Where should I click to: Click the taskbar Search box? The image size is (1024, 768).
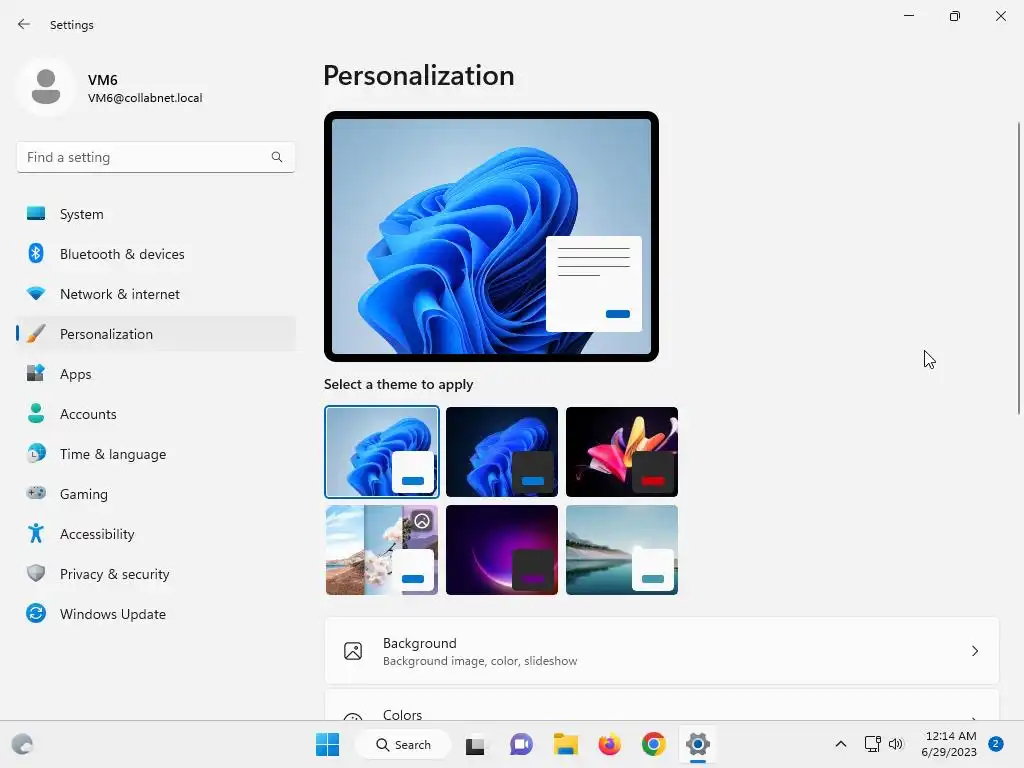pos(403,744)
